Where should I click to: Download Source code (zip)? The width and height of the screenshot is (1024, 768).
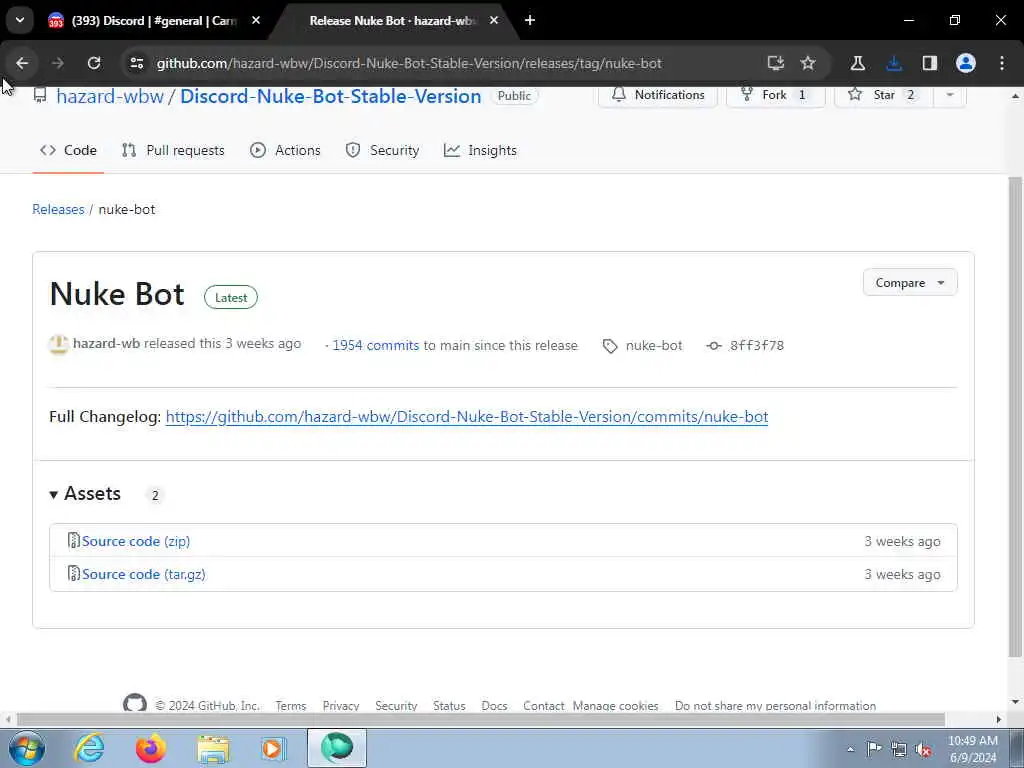point(136,541)
